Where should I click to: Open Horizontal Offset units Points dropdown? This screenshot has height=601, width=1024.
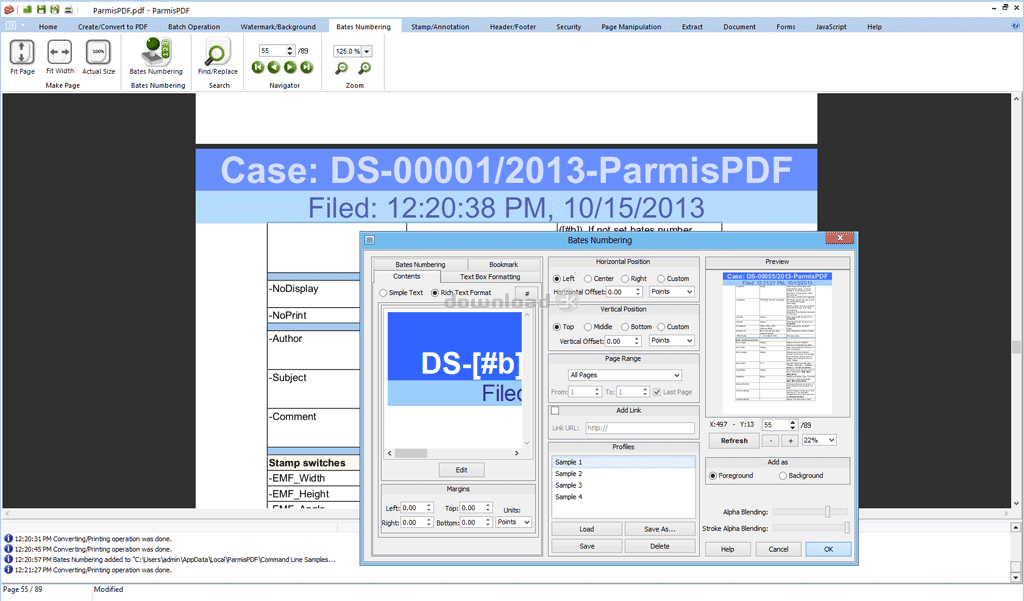coord(671,292)
